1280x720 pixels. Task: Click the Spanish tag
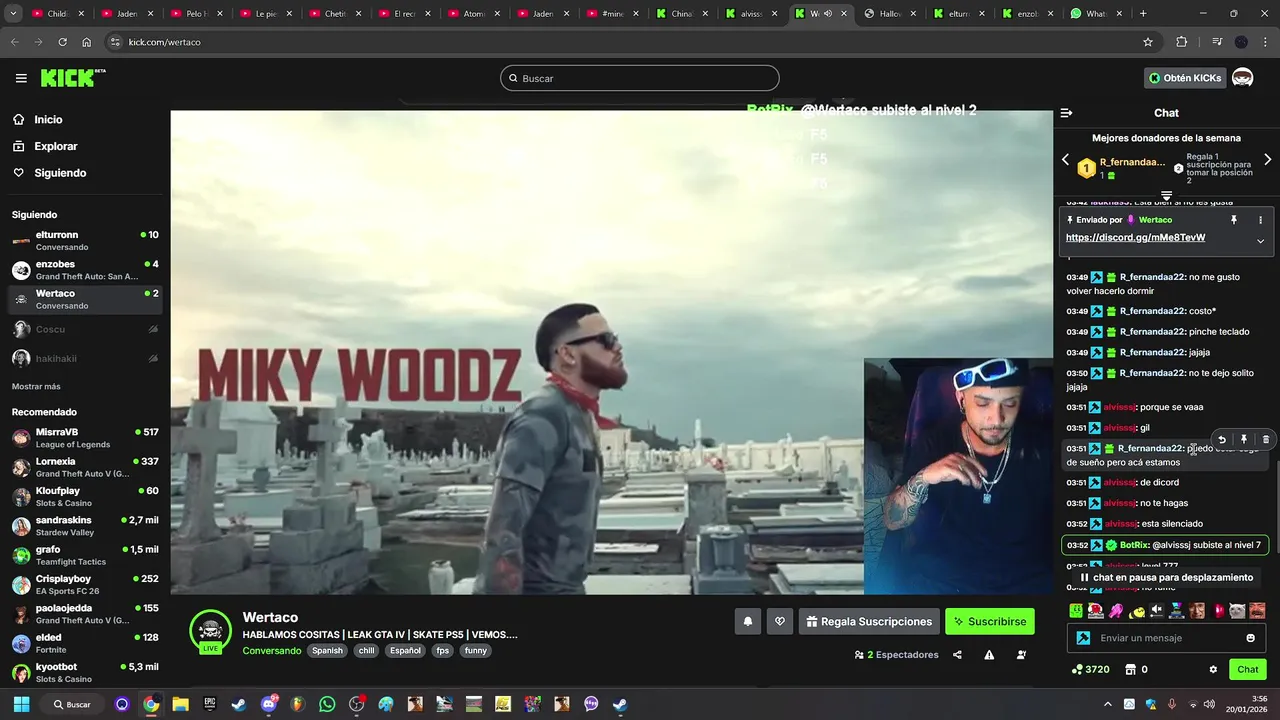[x=327, y=650]
